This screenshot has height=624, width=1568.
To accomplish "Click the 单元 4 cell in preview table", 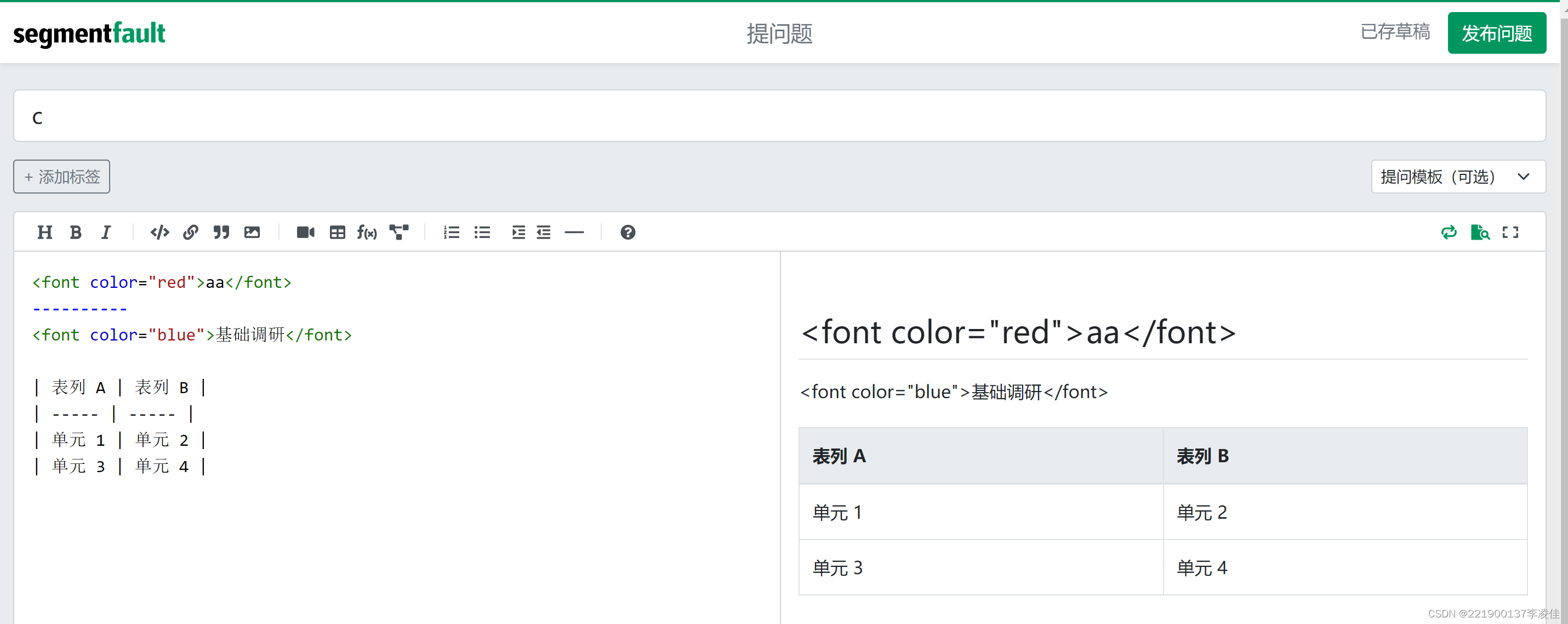I will coord(1345,568).
